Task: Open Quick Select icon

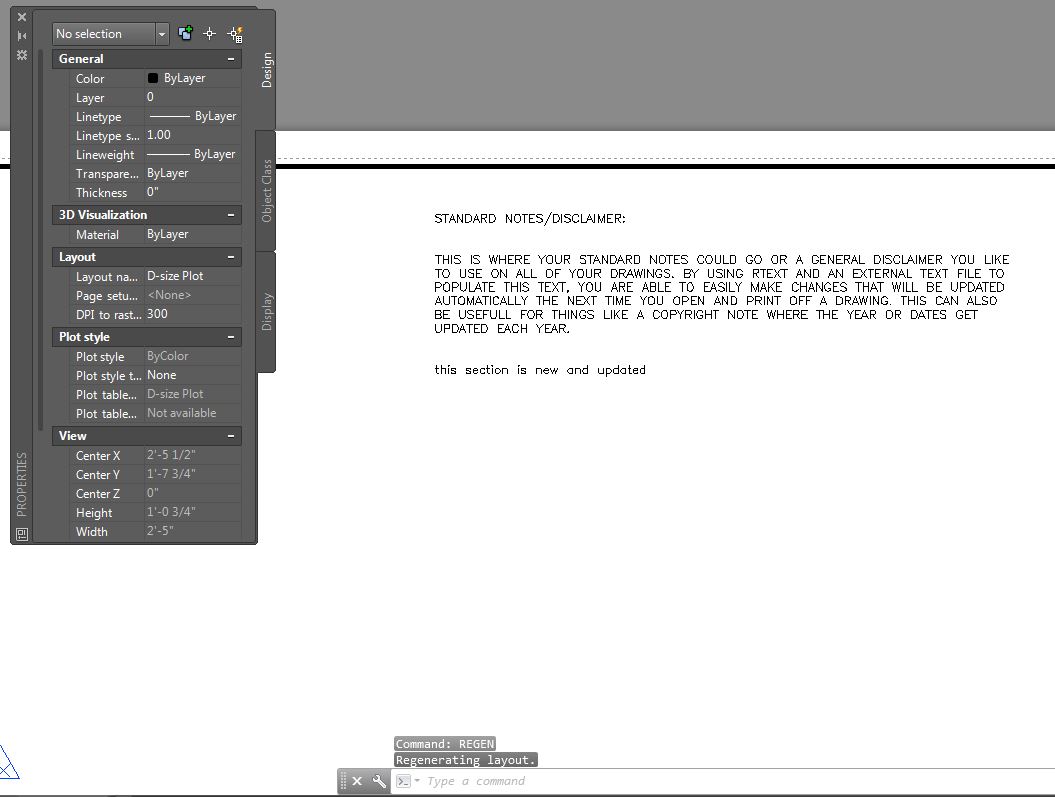Action: click(235, 34)
